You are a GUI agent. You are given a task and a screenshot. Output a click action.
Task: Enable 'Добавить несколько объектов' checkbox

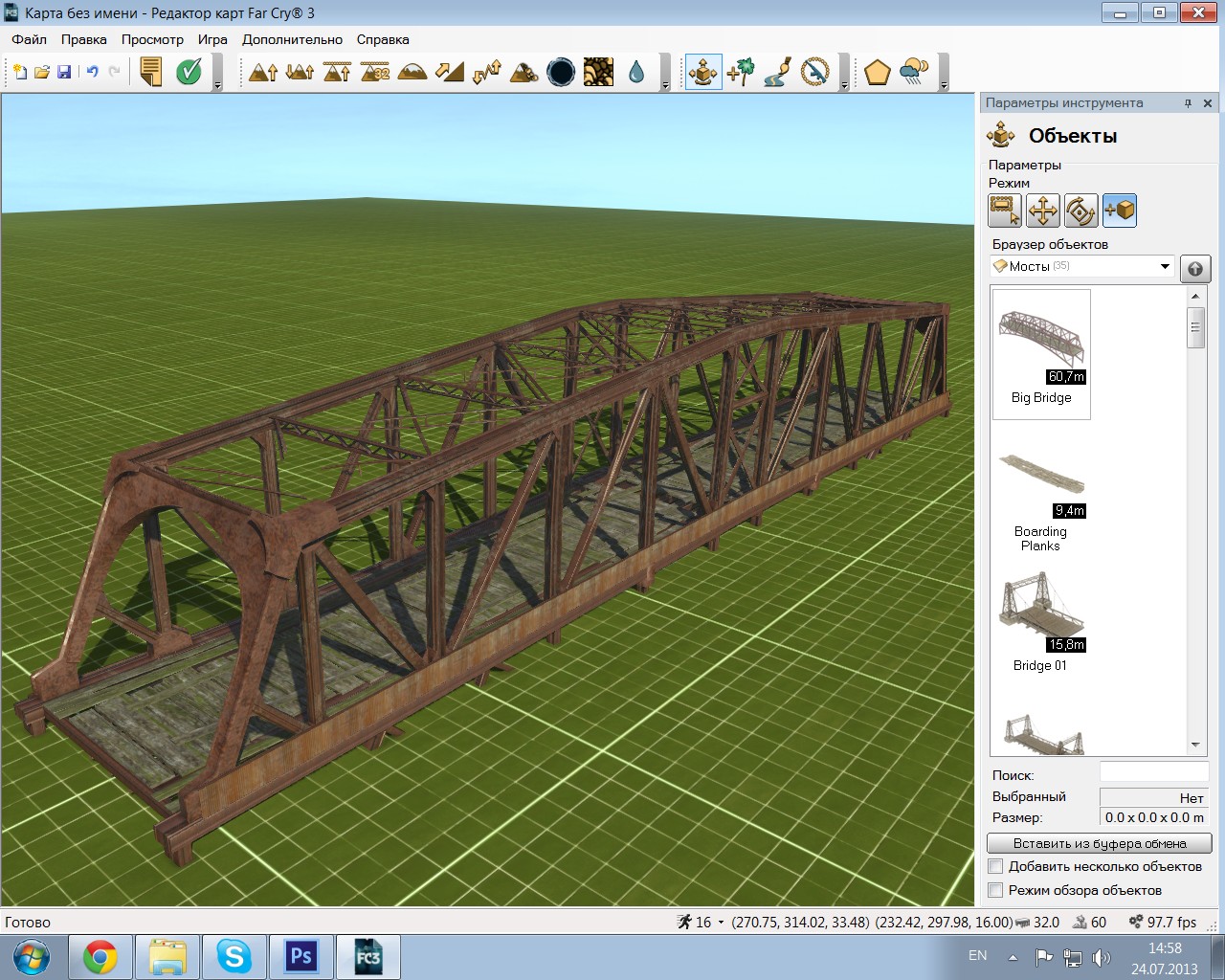(996, 866)
